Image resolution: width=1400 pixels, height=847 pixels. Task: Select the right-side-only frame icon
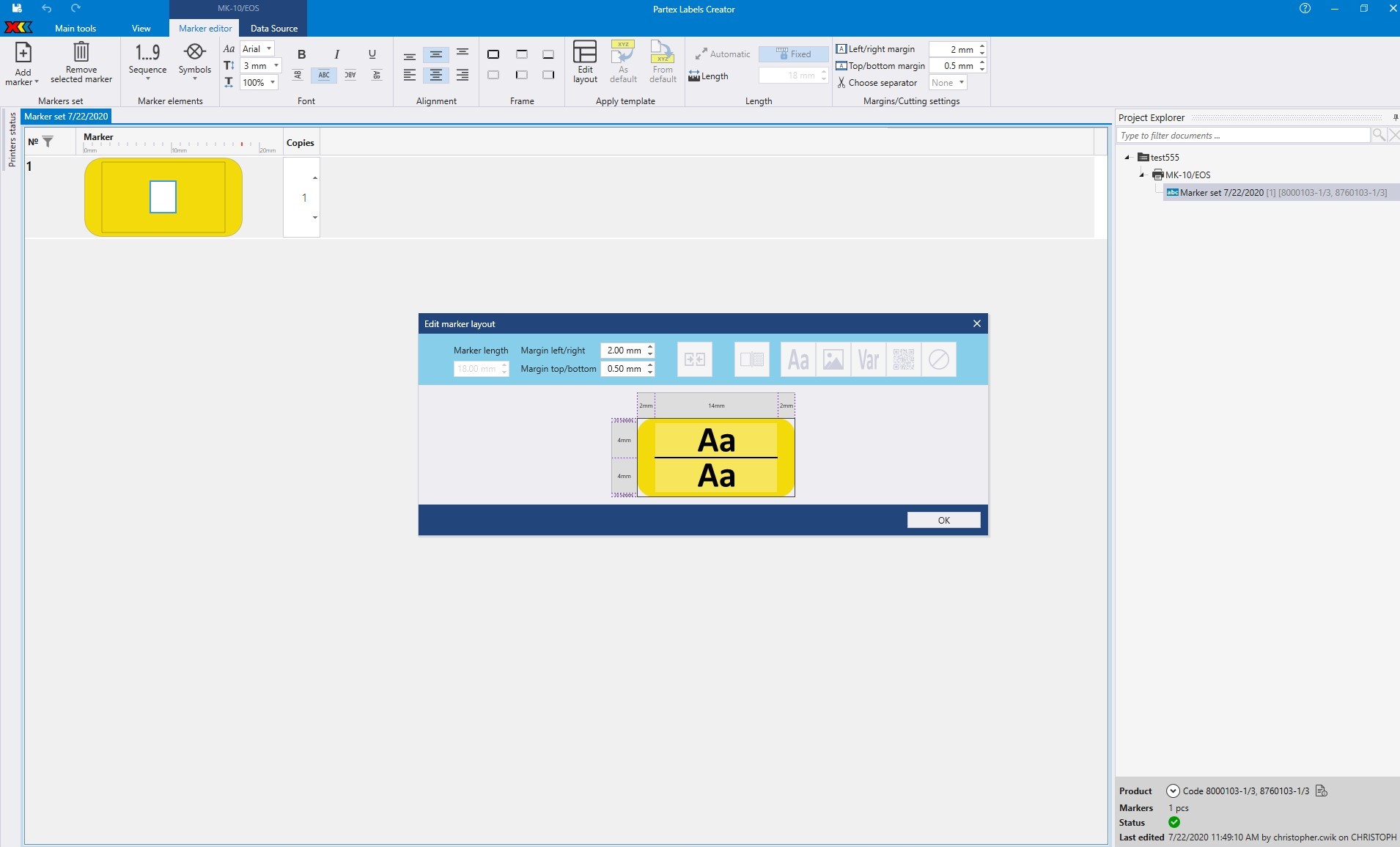[x=548, y=75]
